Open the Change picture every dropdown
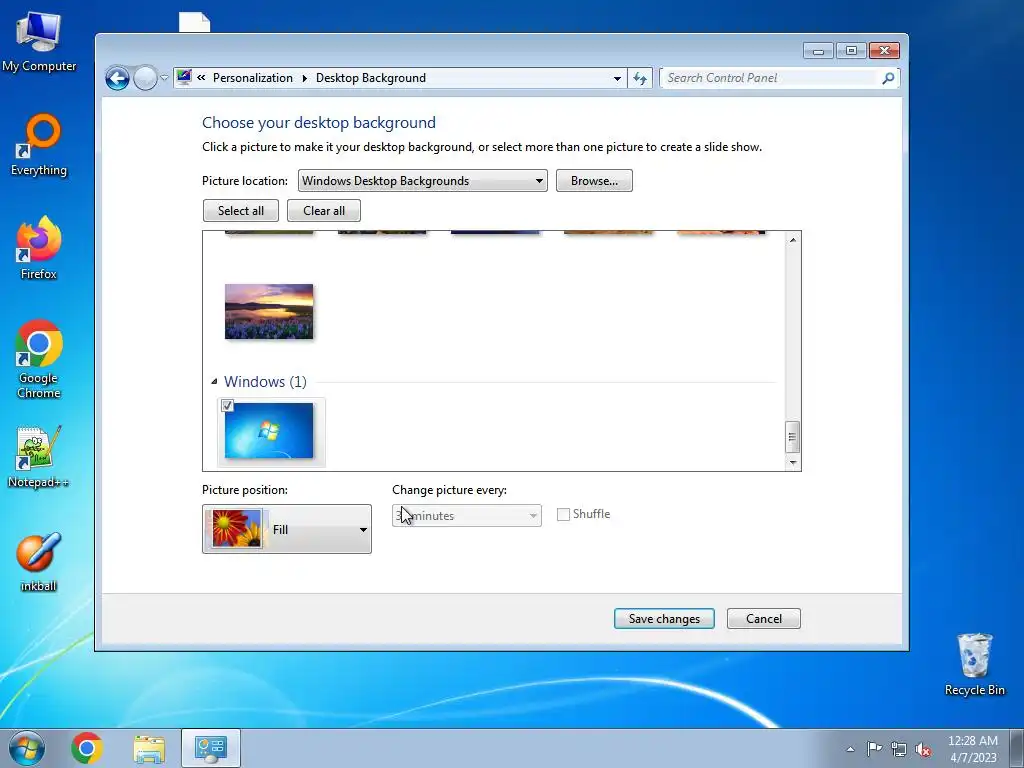1024x768 pixels. coord(466,515)
